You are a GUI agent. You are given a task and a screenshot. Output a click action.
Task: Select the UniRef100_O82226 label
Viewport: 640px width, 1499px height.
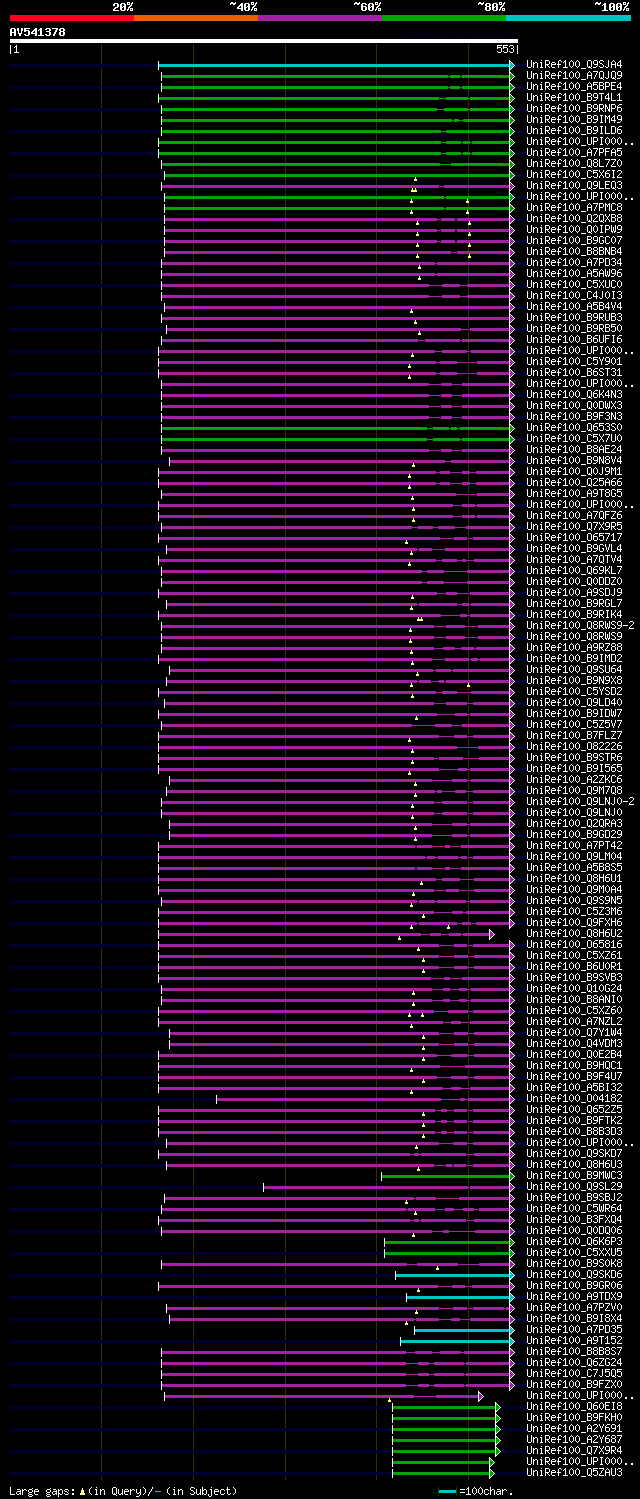[x=574, y=746]
